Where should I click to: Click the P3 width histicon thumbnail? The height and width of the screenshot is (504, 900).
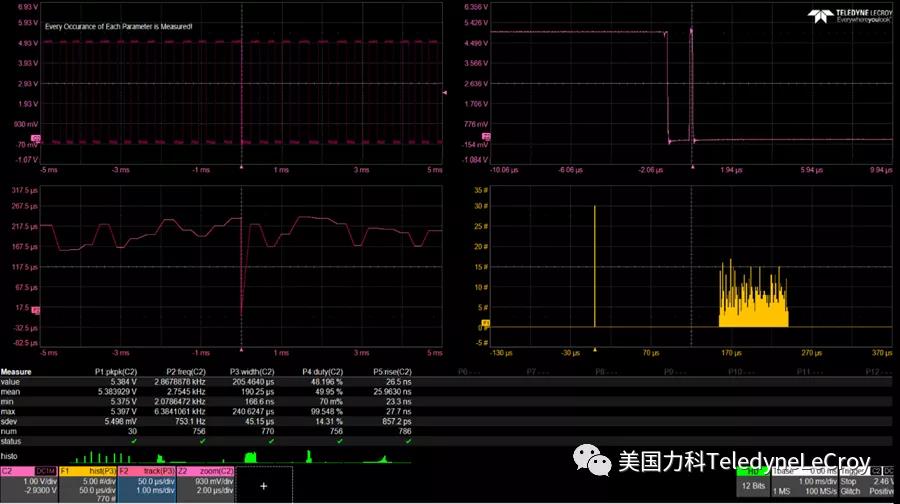pyautogui.click(x=250, y=457)
